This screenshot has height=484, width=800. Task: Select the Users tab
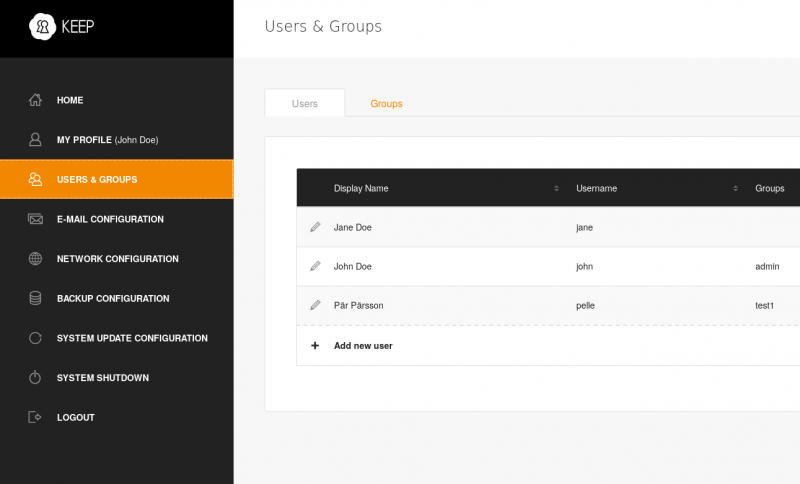(x=305, y=104)
